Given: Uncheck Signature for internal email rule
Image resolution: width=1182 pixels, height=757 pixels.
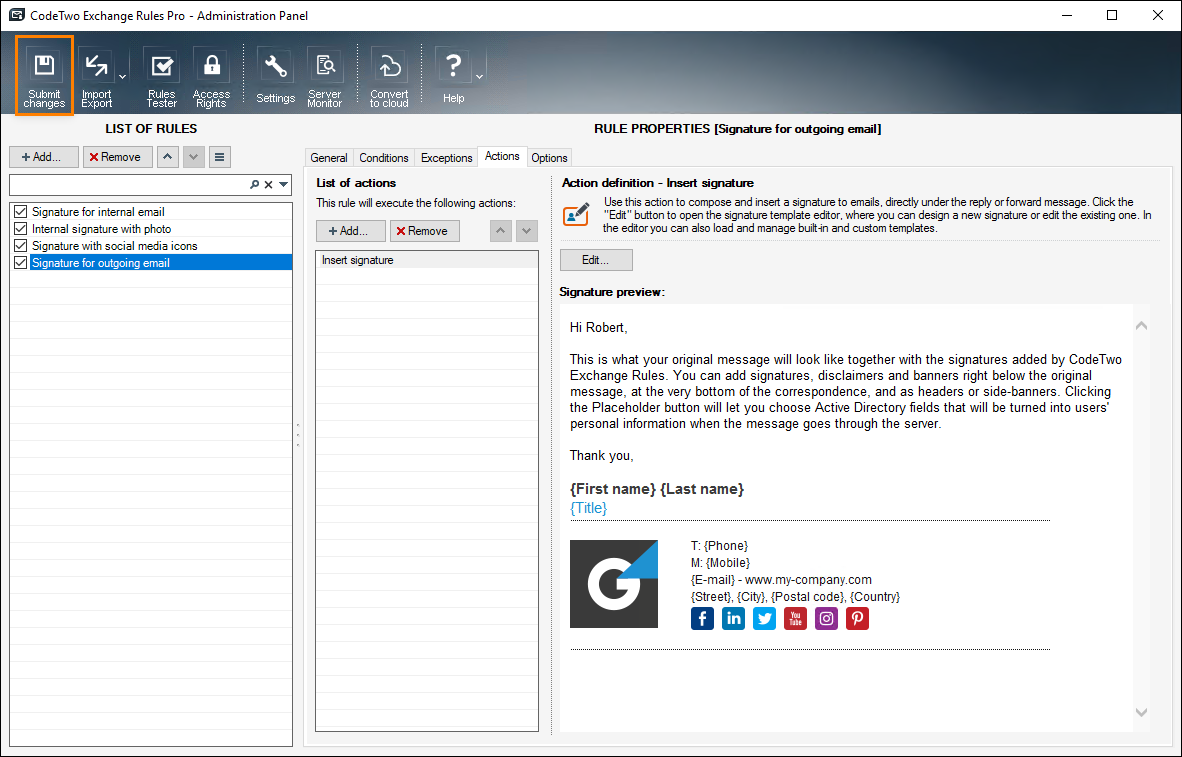Looking at the screenshot, I should point(20,212).
